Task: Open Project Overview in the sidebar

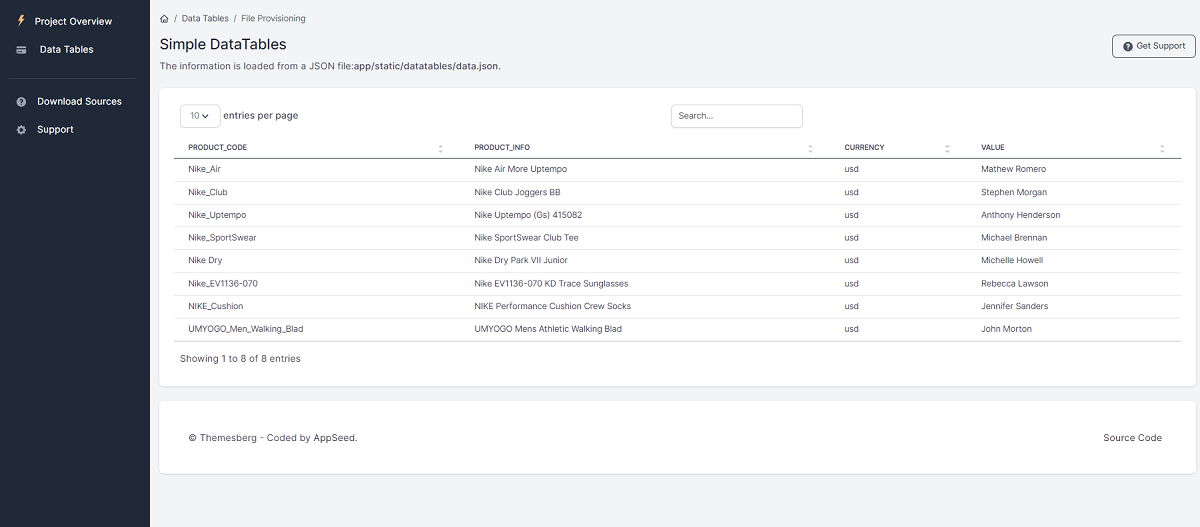Action: click(74, 21)
